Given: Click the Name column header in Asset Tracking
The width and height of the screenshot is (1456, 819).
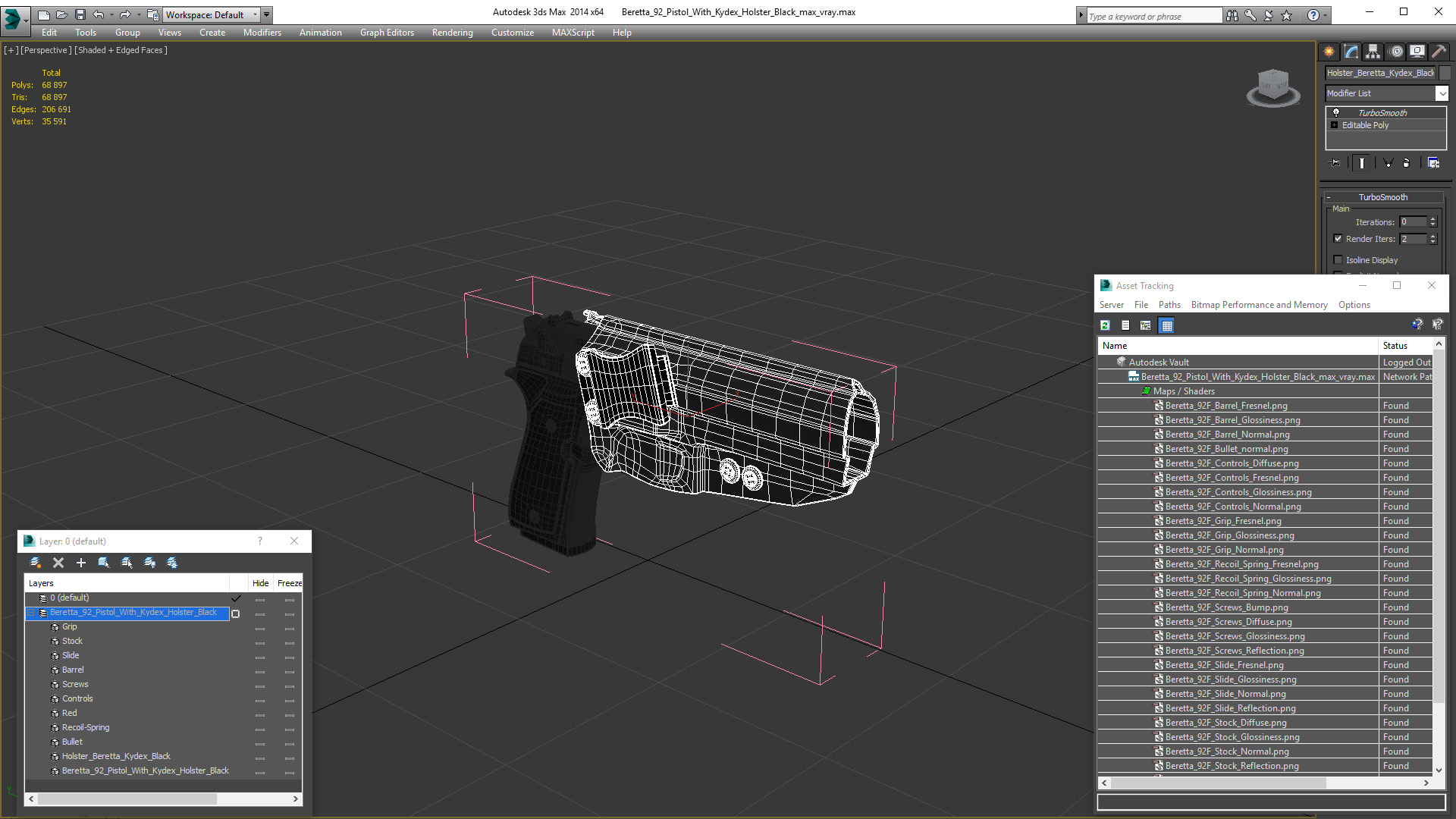Looking at the screenshot, I should [x=1238, y=345].
